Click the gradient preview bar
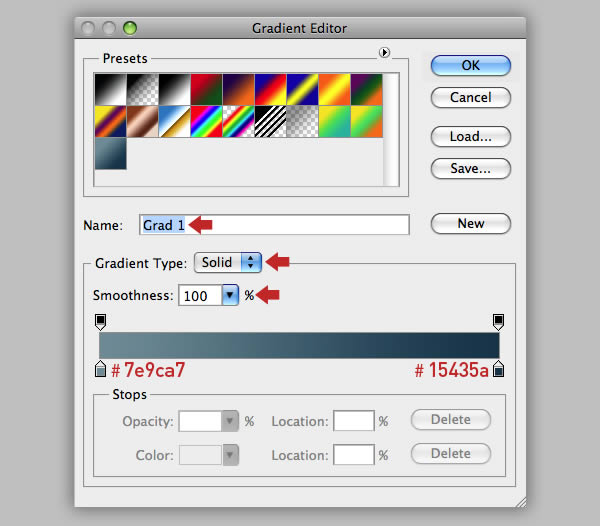This screenshot has width=600, height=526. point(299,345)
